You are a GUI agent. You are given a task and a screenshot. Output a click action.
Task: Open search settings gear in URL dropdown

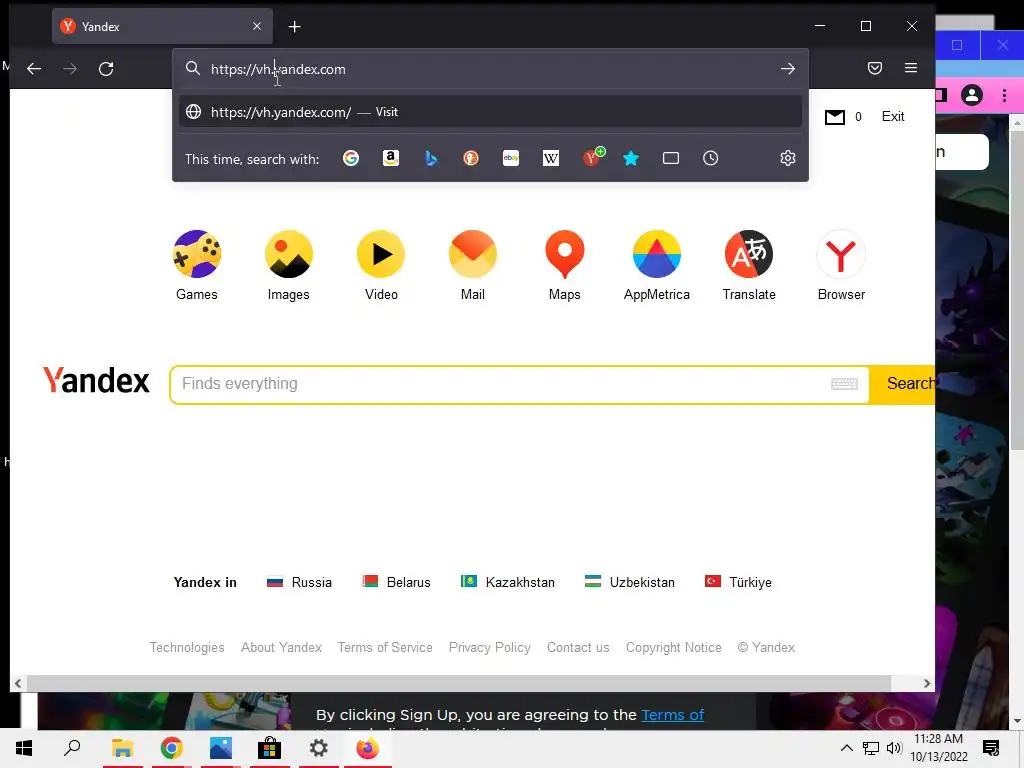pyautogui.click(x=788, y=158)
